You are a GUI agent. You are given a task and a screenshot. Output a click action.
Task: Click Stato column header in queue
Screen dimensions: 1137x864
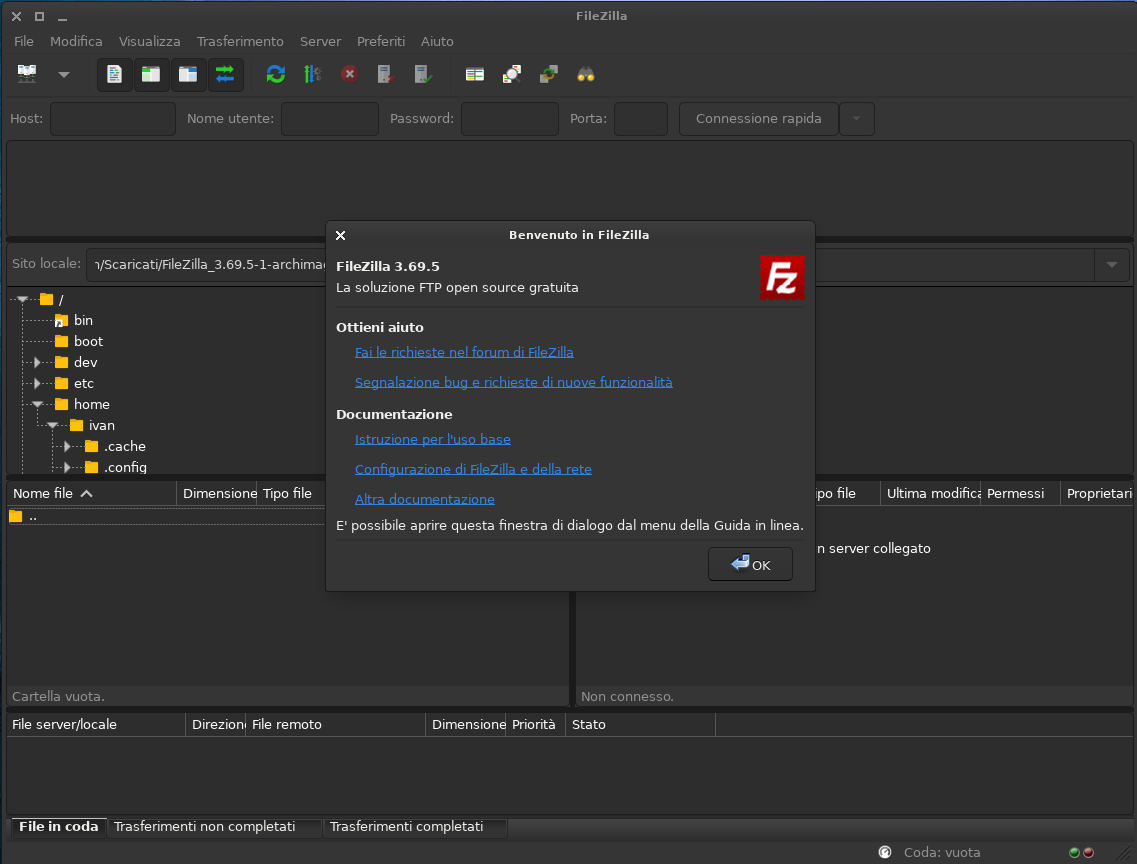tap(640, 725)
